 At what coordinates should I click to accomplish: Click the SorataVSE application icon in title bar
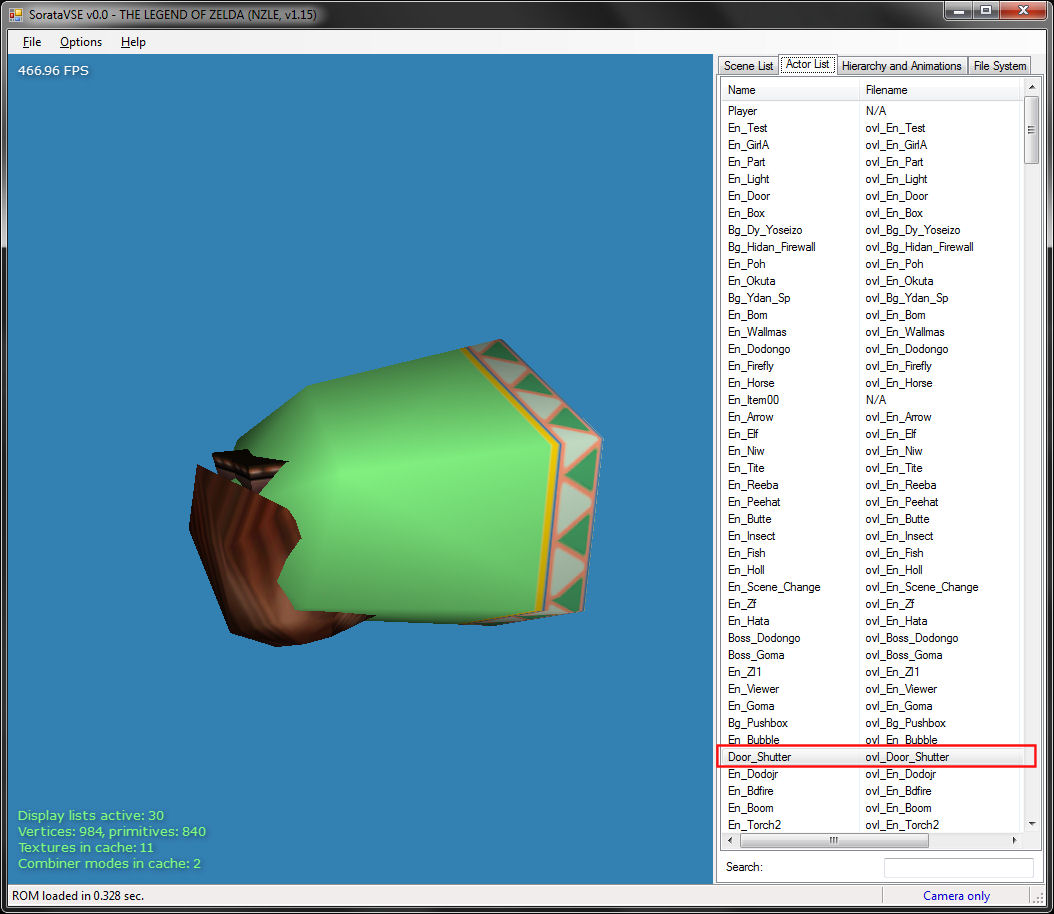pos(15,14)
